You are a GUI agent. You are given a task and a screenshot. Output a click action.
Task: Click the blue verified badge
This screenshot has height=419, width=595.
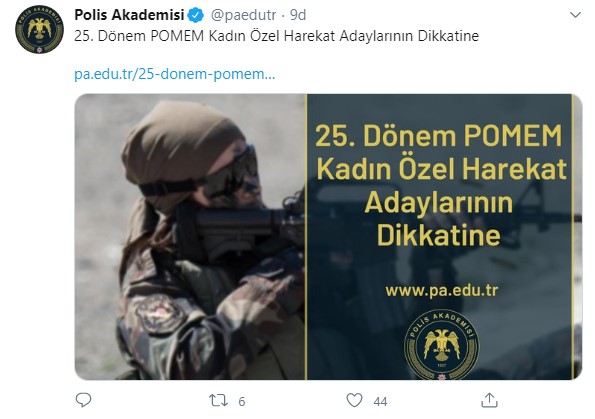tap(196, 15)
